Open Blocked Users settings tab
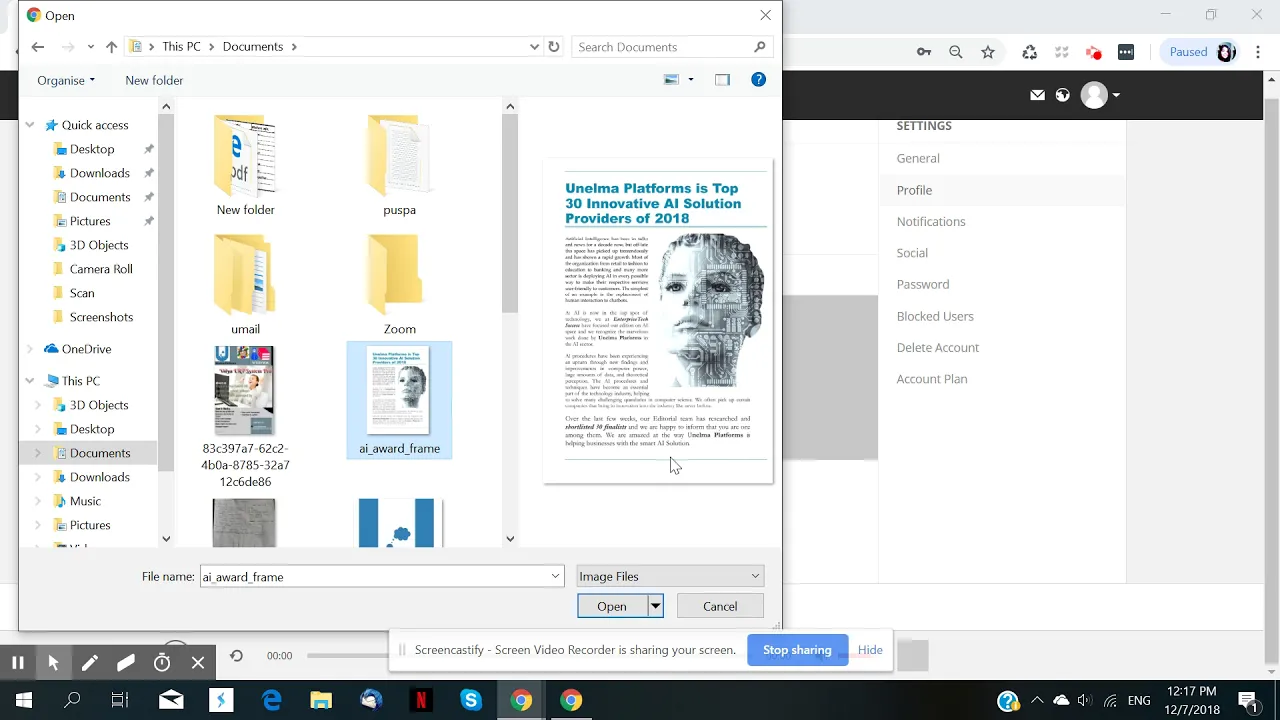The image size is (1280, 720). coord(935,316)
